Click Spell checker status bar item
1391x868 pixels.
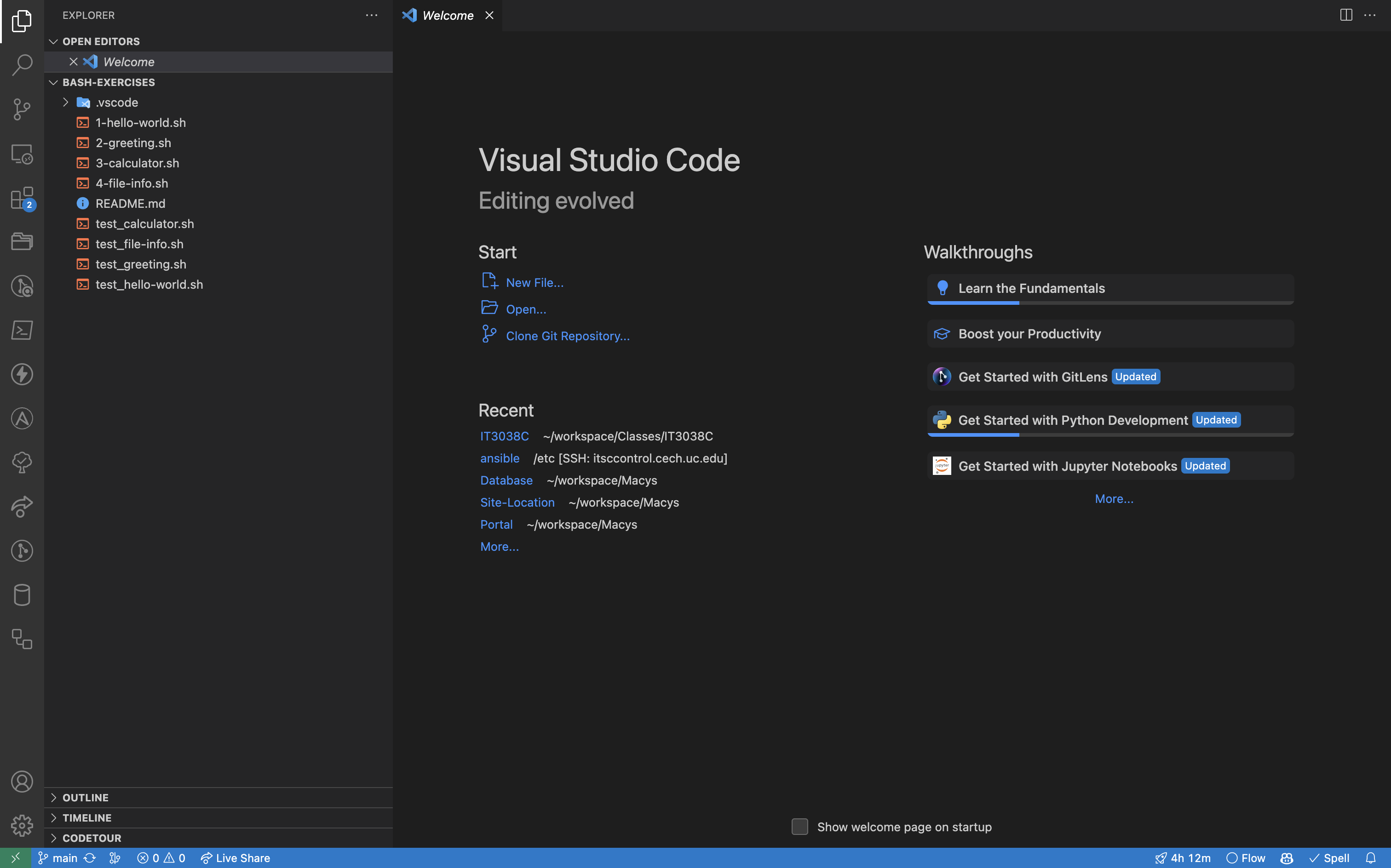point(1329,858)
